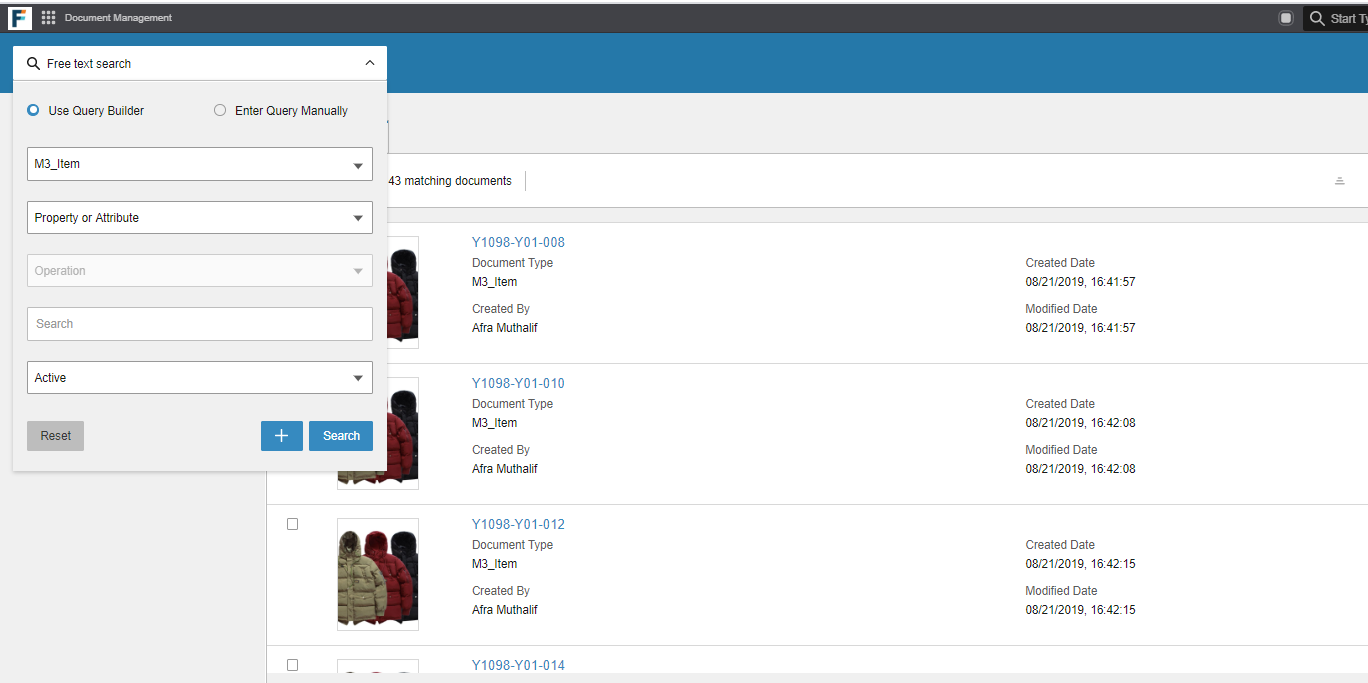Select the Enter Query Manually option

[x=220, y=111]
